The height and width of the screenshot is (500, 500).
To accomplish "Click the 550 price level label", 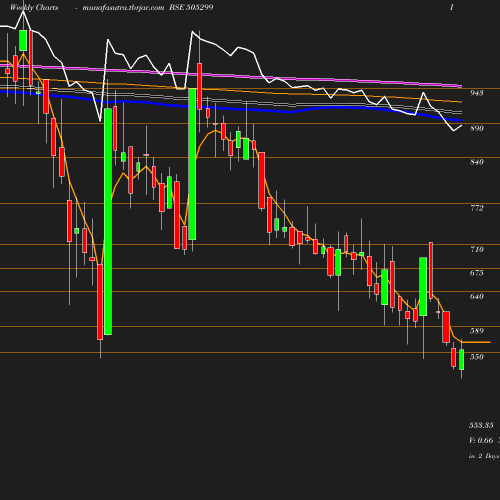I will pyautogui.click(x=476, y=357).
